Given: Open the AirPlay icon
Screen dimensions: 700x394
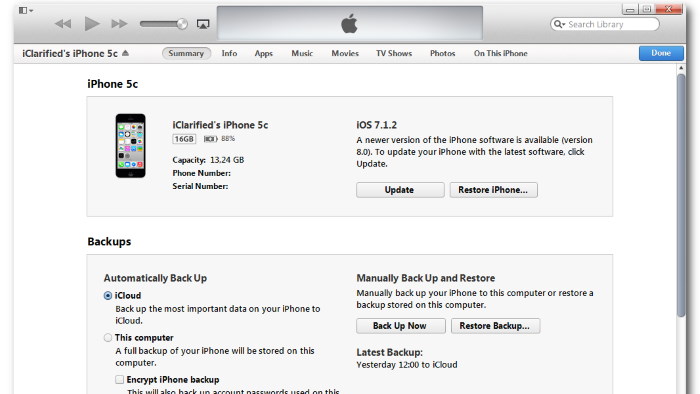Looking at the screenshot, I should click(x=203, y=24).
